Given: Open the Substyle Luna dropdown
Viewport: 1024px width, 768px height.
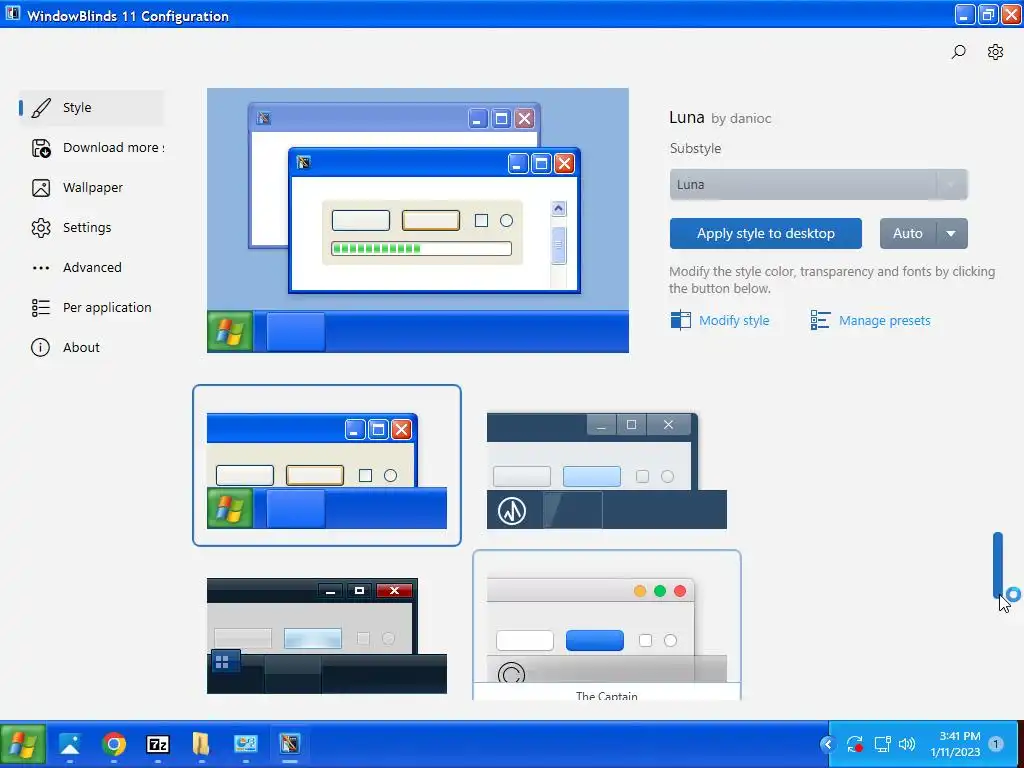Looking at the screenshot, I should coord(818,185).
